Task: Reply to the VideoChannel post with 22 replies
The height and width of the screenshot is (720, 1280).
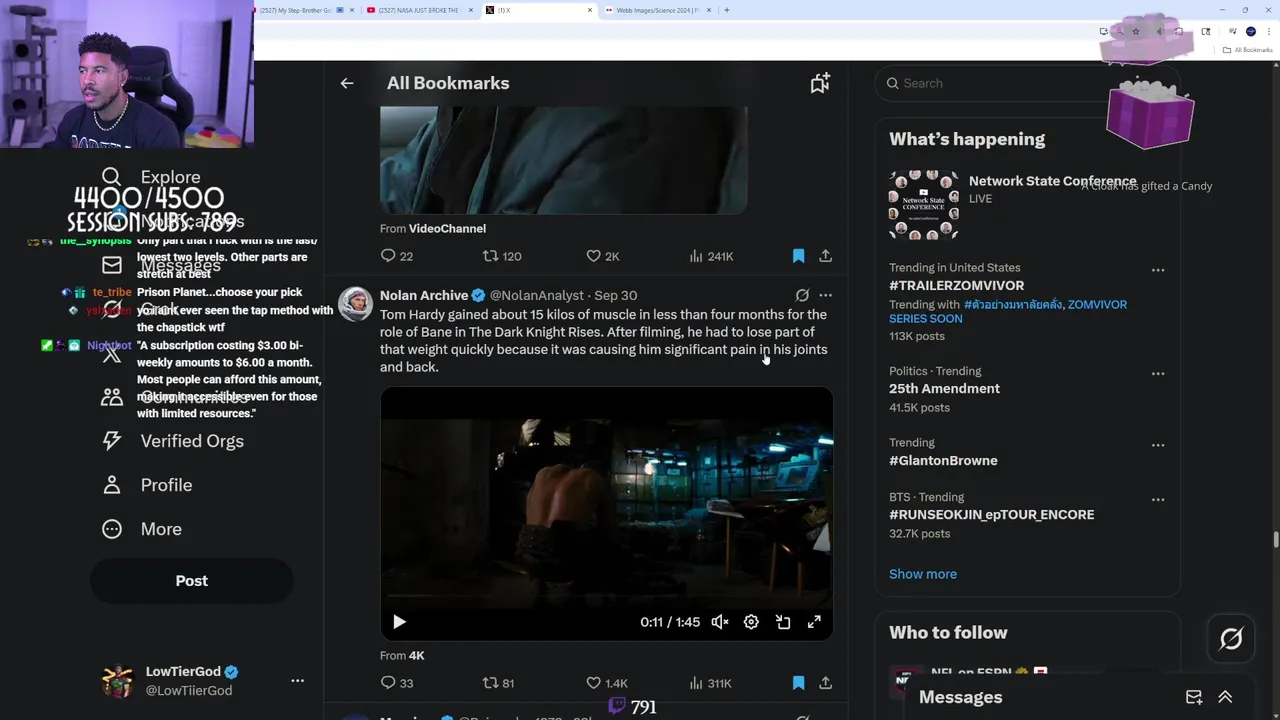Action: click(396, 256)
